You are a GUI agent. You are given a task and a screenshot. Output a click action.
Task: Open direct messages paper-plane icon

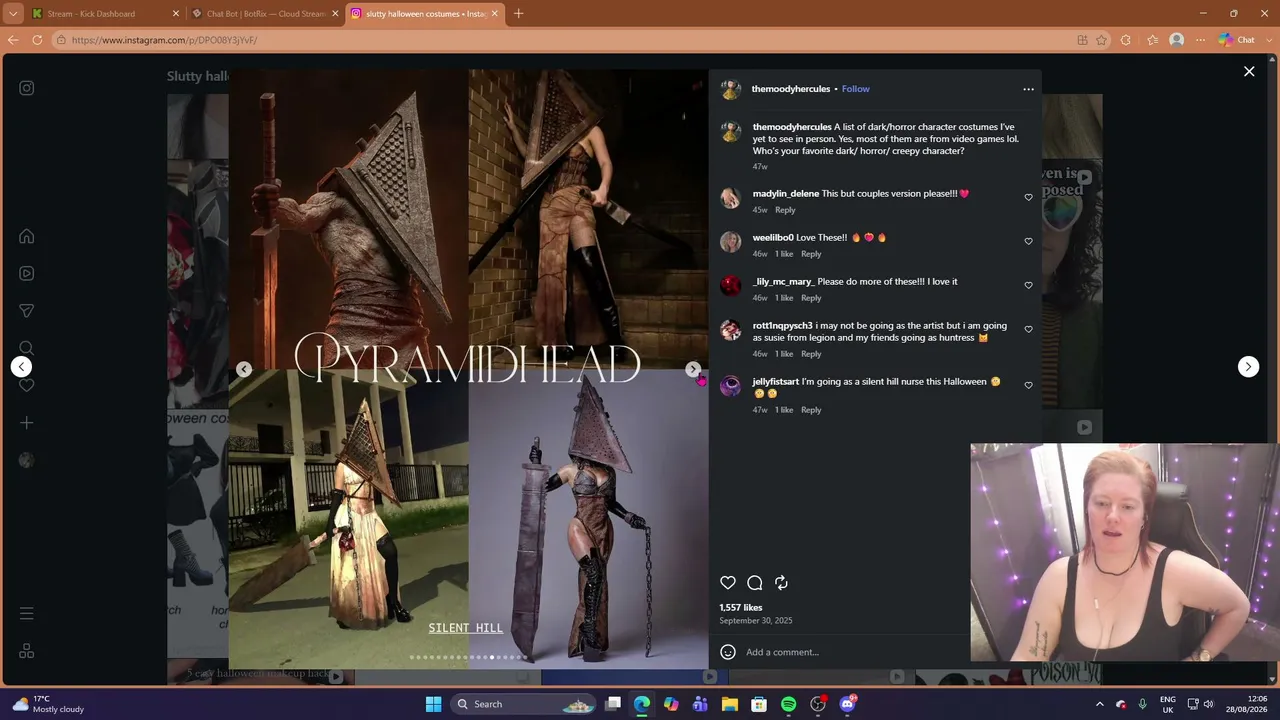coord(27,310)
